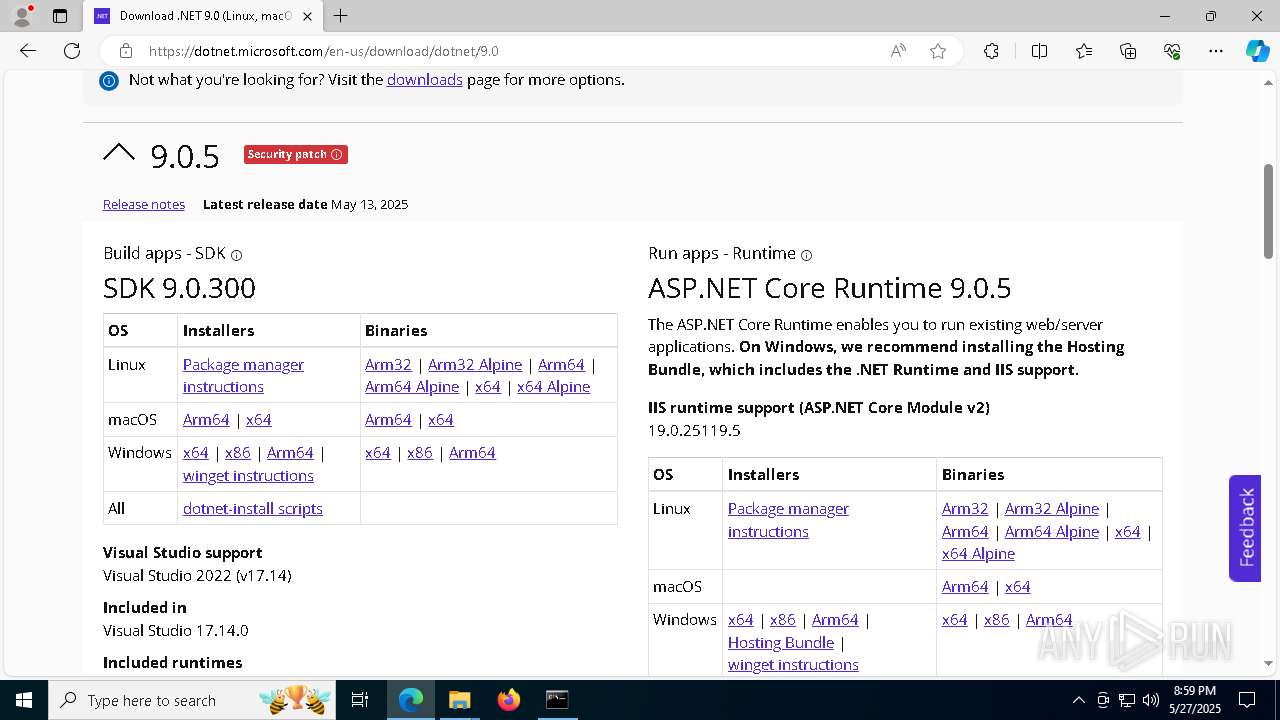
Task: Open ASP.NET Runtime Linux Package manager instructions
Action: pyautogui.click(x=788, y=520)
